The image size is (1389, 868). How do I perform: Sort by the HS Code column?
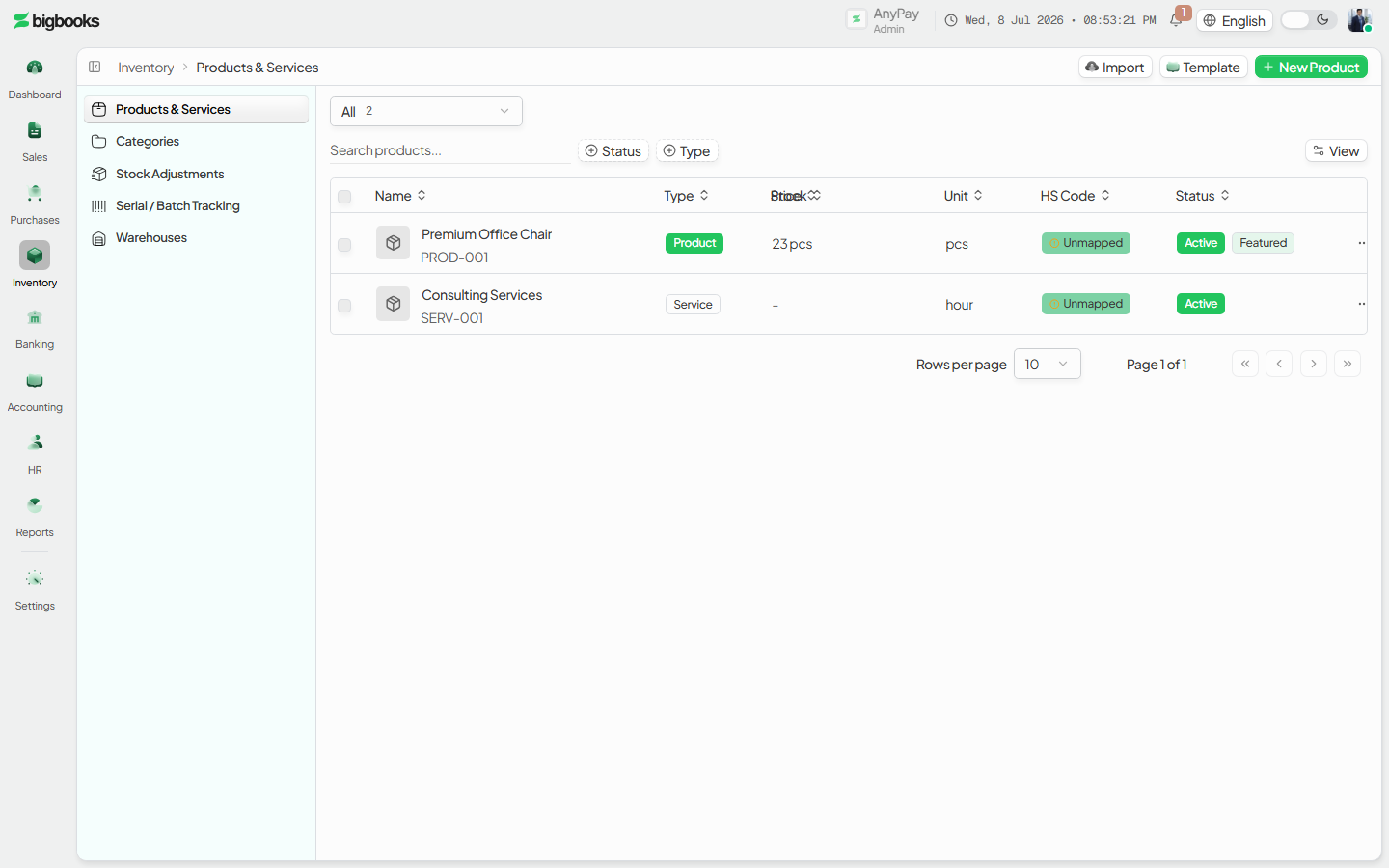[x=1075, y=196]
